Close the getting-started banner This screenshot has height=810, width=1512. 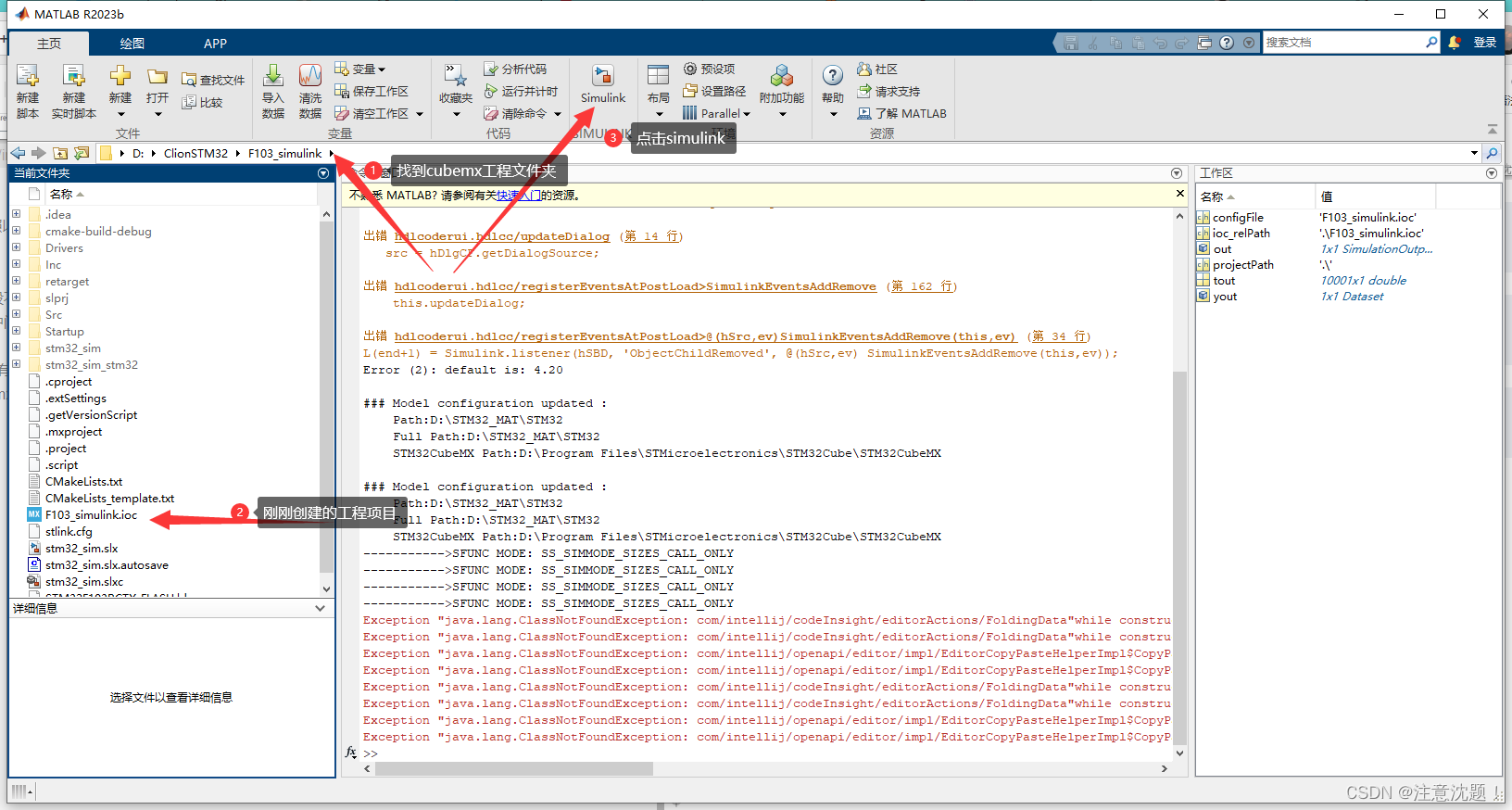[1179, 194]
